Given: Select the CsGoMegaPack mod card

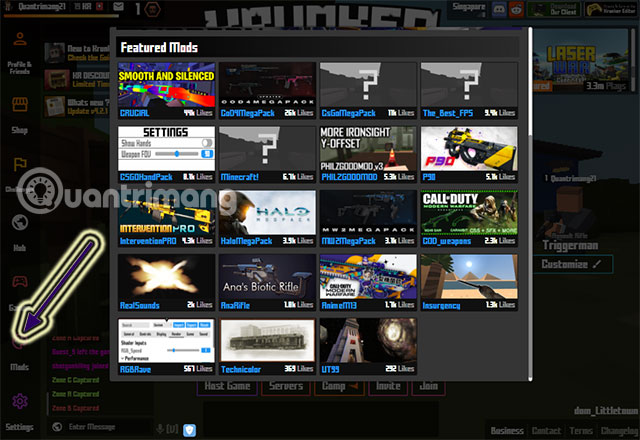Looking at the screenshot, I should click(x=368, y=91).
